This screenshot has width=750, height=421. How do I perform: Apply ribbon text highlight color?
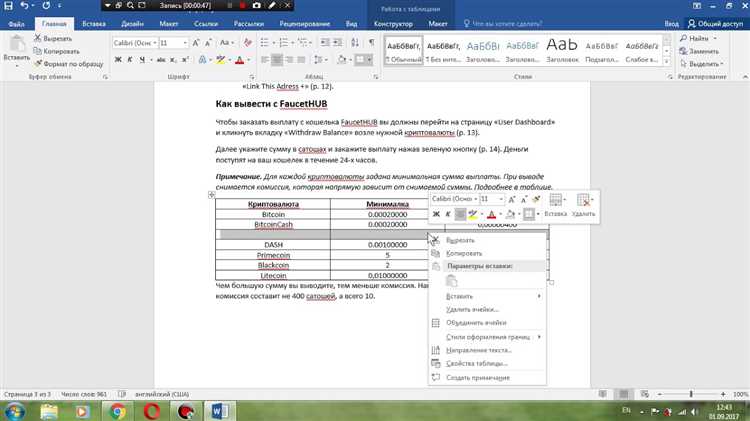coord(220,60)
